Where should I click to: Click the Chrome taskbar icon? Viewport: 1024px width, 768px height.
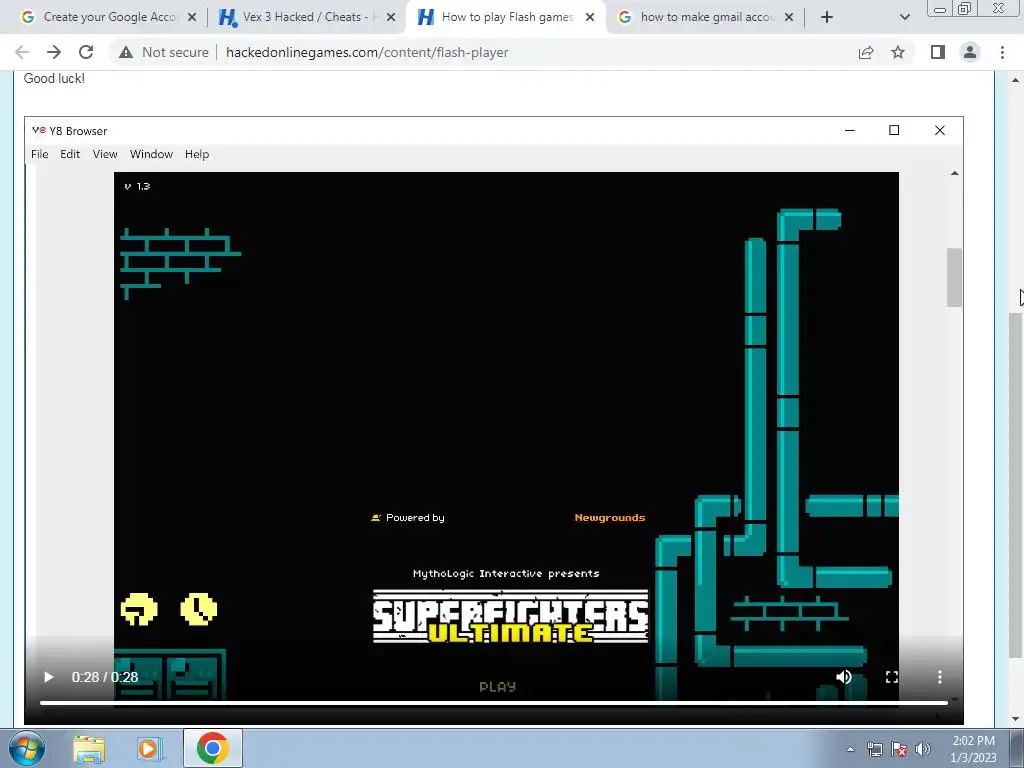(212, 748)
